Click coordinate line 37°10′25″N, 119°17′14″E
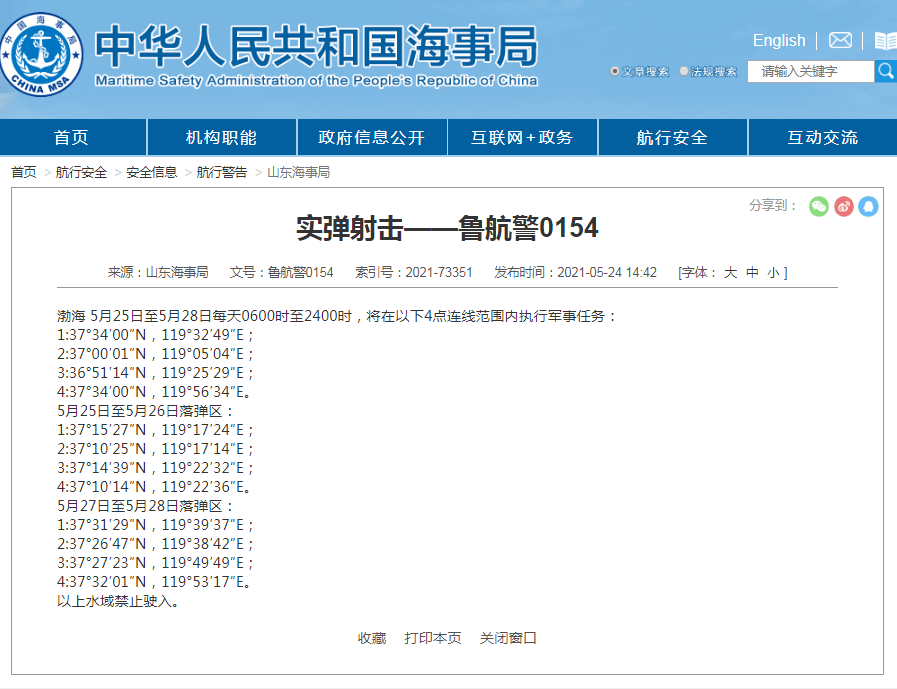Image resolution: width=897 pixels, height=689 pixels. [x=156, y=449]
